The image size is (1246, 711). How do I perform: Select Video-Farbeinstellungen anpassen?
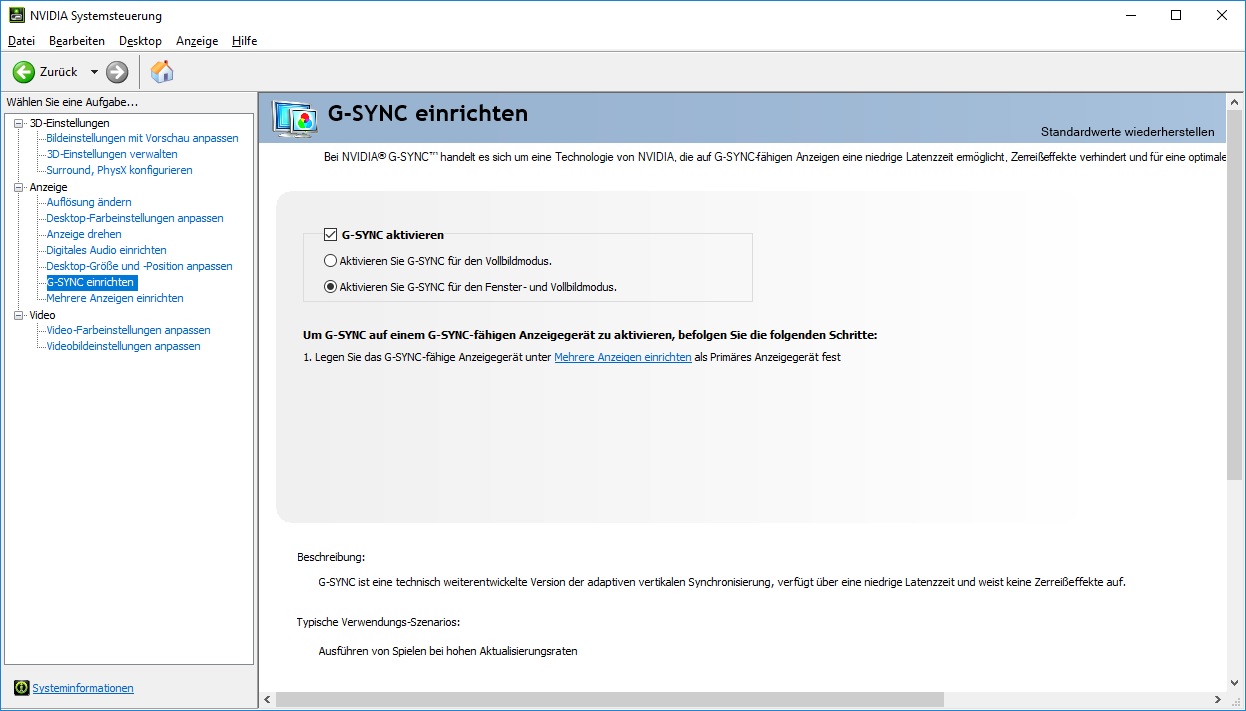point(128,330)
